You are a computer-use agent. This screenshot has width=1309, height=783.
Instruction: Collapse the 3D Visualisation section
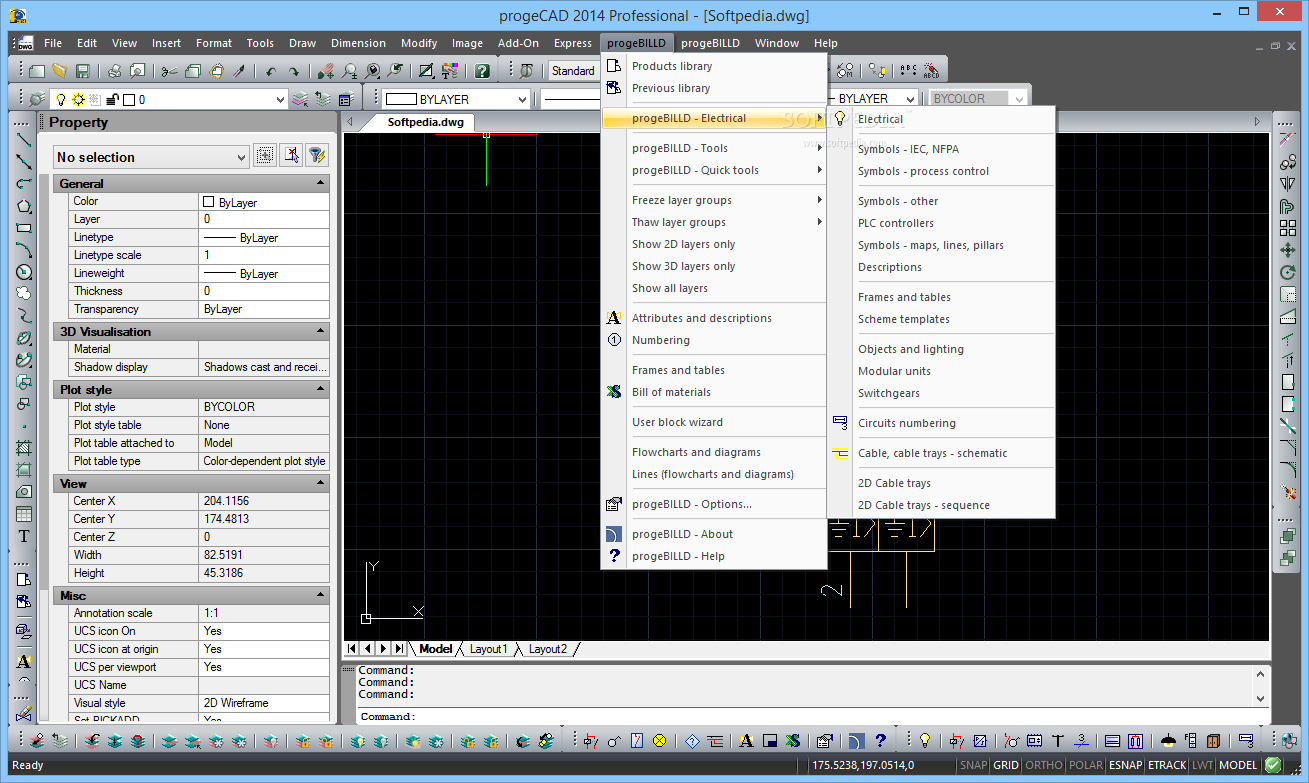[x=320, y=331]
